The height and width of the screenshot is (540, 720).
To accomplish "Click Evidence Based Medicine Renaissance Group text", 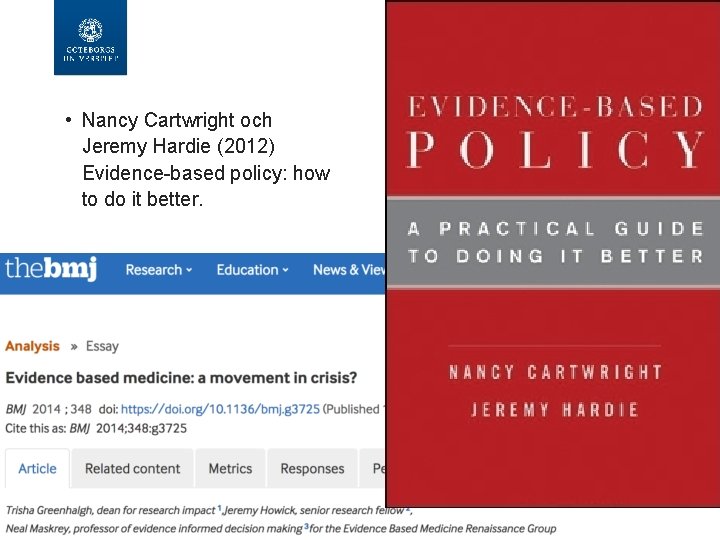I will [x=450, y=529].
